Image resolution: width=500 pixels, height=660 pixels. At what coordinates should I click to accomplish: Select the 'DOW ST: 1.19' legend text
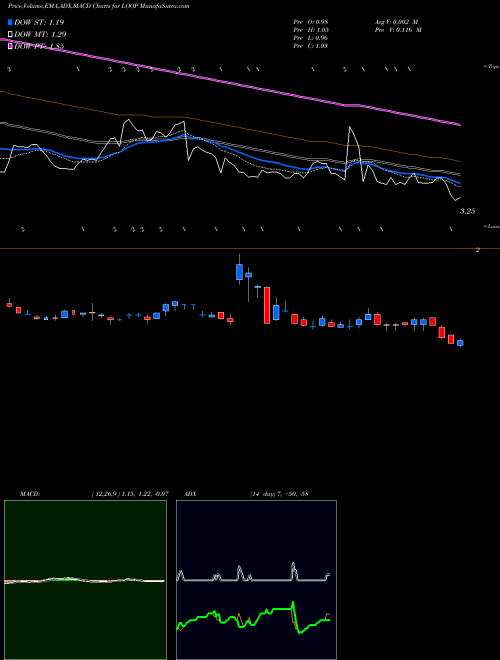coord(39,22)
